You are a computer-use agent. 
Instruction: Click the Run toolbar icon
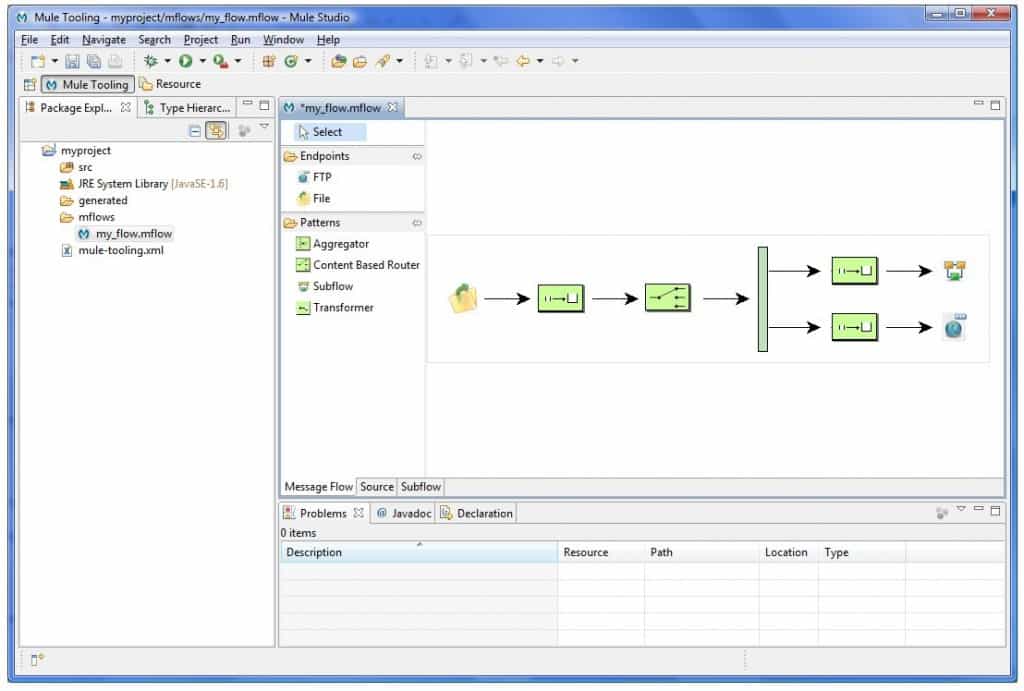(x=183, y=60)
